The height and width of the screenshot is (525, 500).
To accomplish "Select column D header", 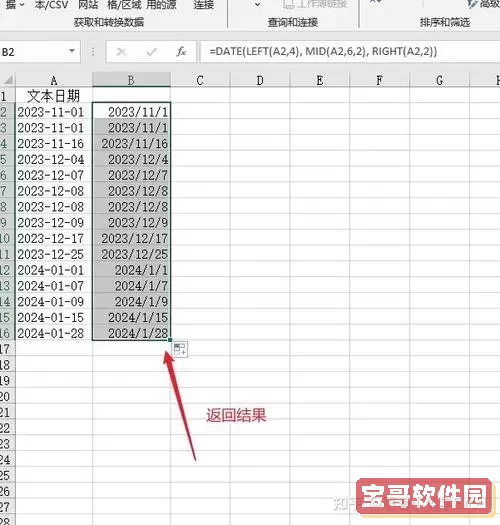I will pos(260,80).
